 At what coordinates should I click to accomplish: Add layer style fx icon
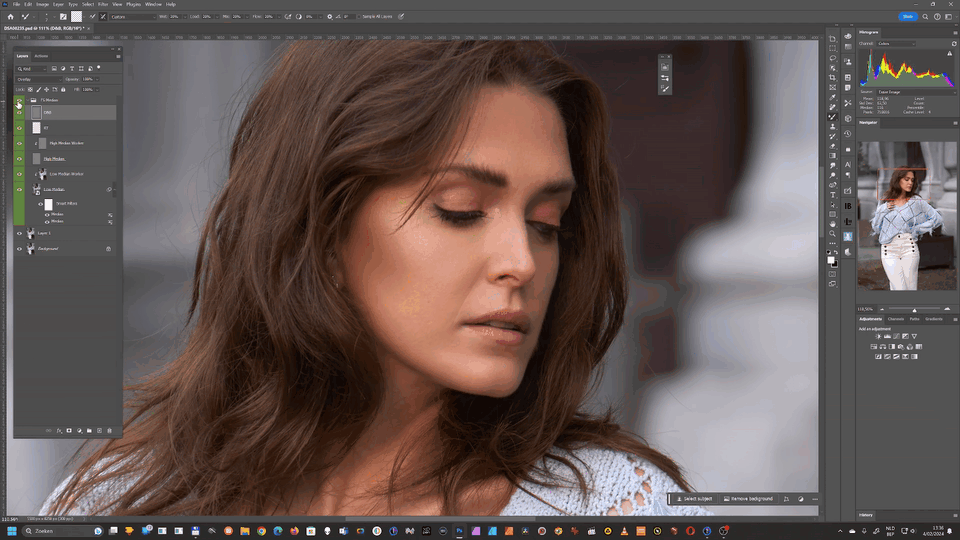59,430
